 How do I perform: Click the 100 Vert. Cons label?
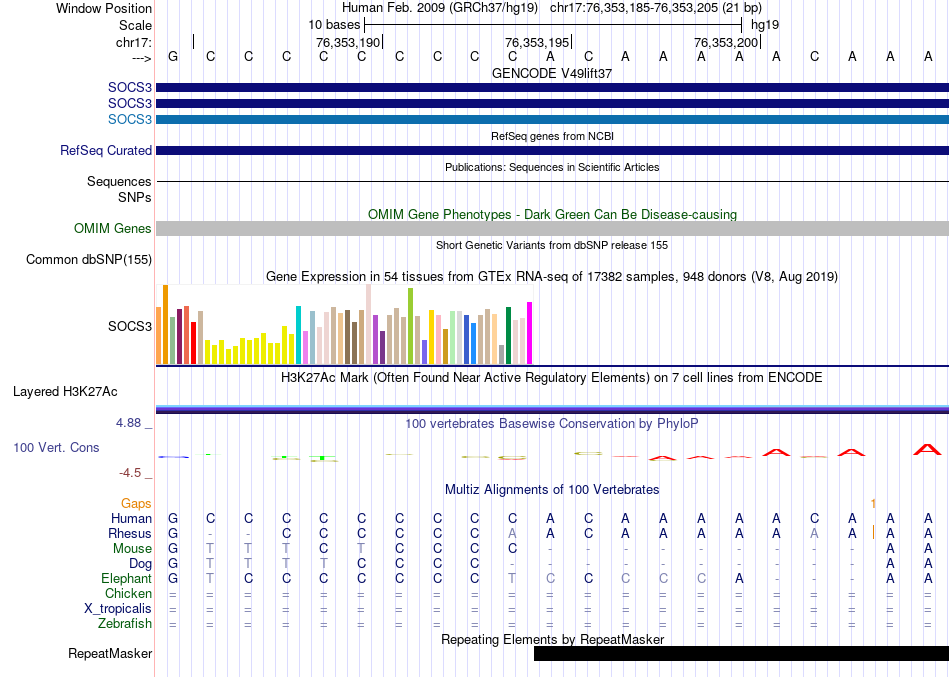(x=56, y=447)
